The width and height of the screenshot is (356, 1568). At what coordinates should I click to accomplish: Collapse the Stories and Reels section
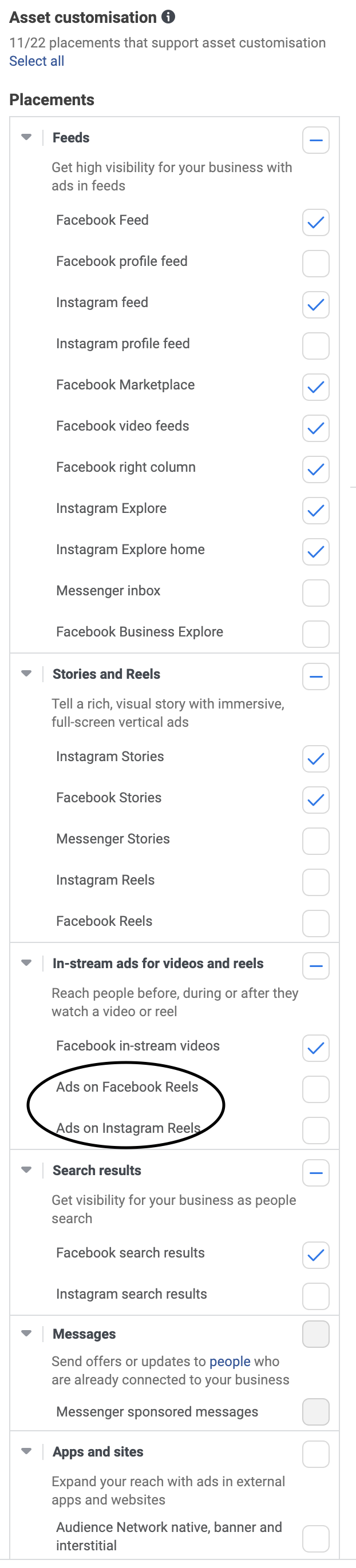click(x=26, y=674)
